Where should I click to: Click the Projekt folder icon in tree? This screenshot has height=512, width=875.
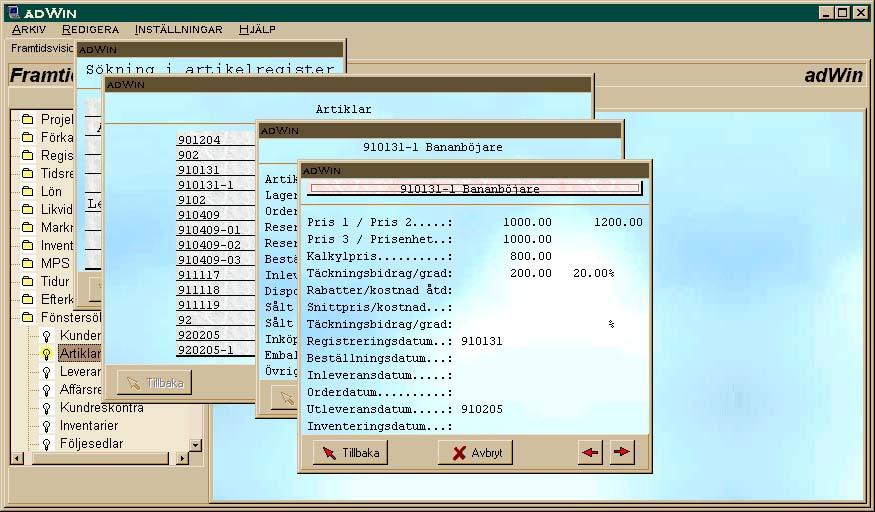[x=27, y=119]
